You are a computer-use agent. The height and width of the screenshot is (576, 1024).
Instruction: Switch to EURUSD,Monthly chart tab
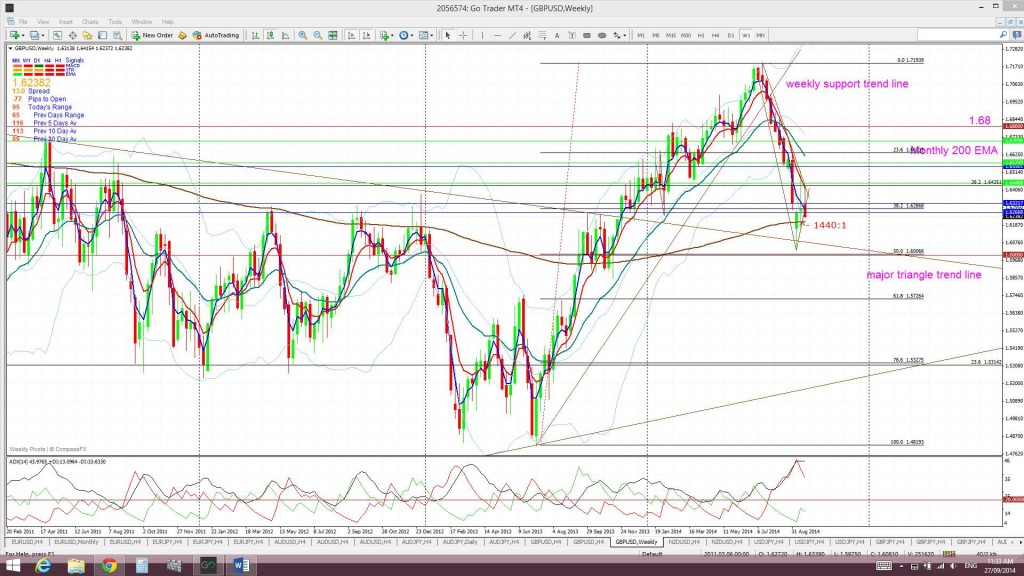click(76, 542)
